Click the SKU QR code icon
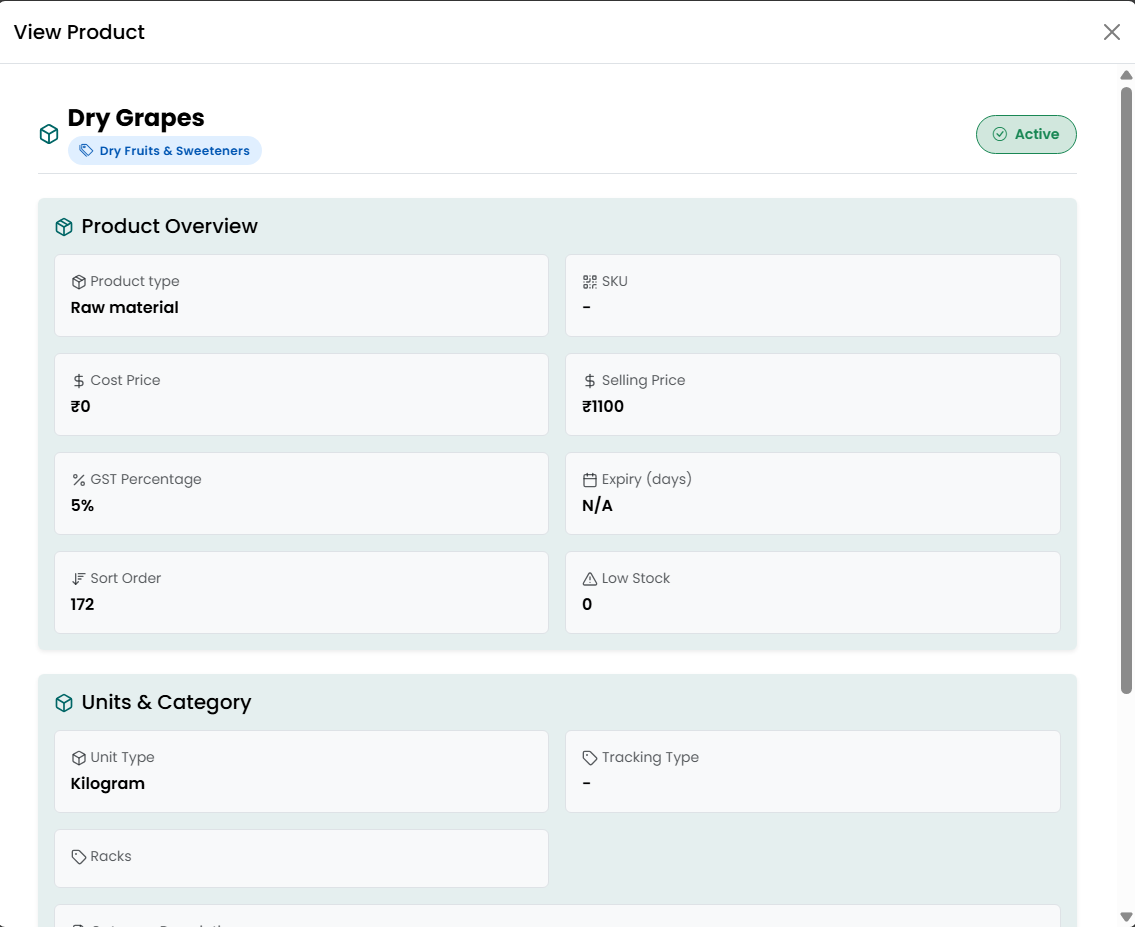 [590, 282]
